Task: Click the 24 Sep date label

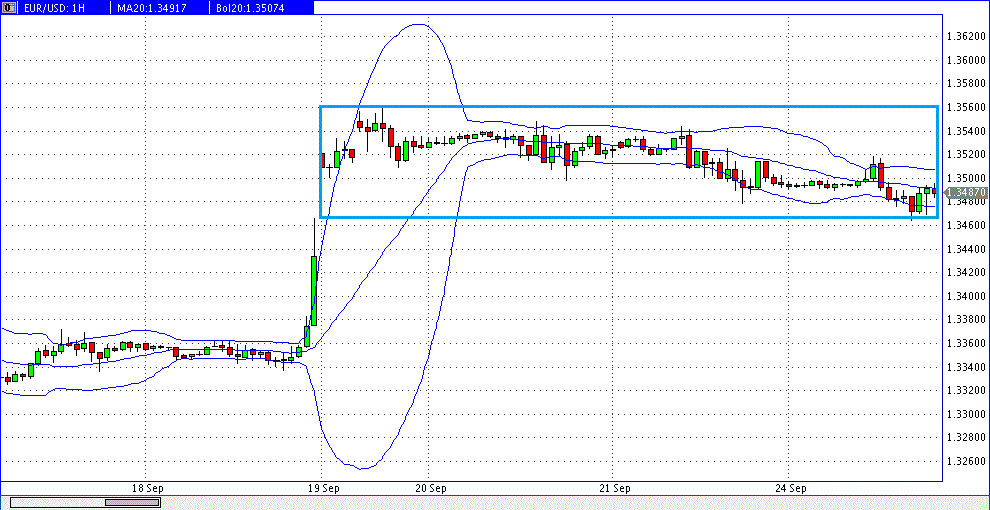Action: [789, 488]
